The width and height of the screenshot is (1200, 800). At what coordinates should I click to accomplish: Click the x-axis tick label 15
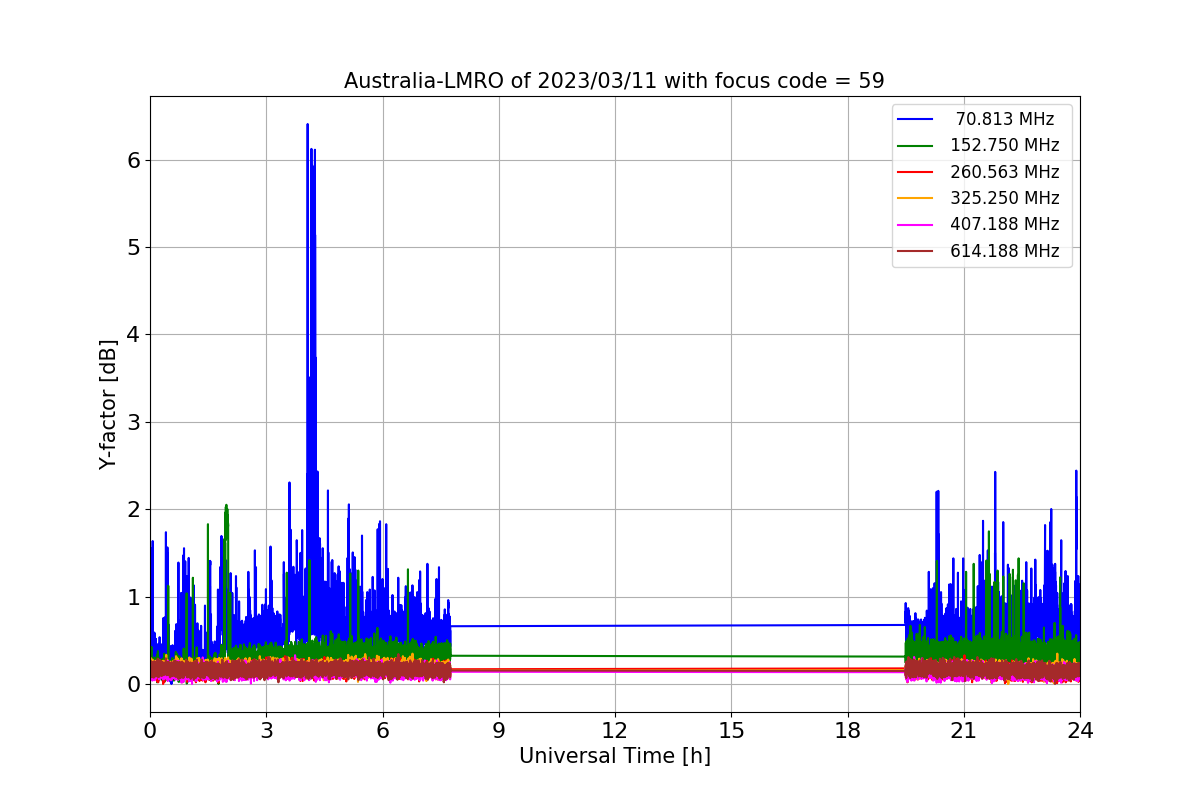pos(731,731)
